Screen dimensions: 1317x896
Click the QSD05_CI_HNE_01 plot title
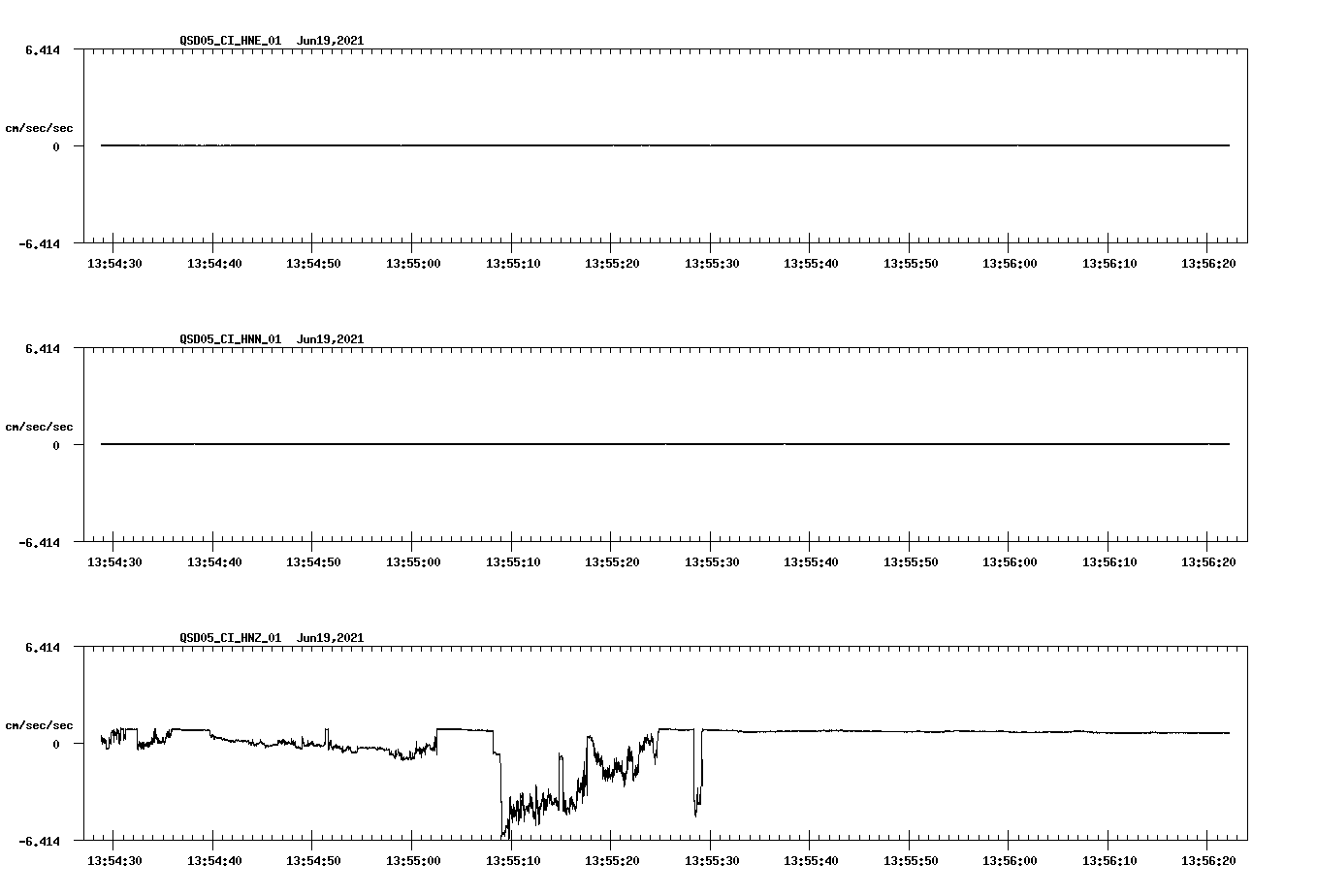(272, 41)
